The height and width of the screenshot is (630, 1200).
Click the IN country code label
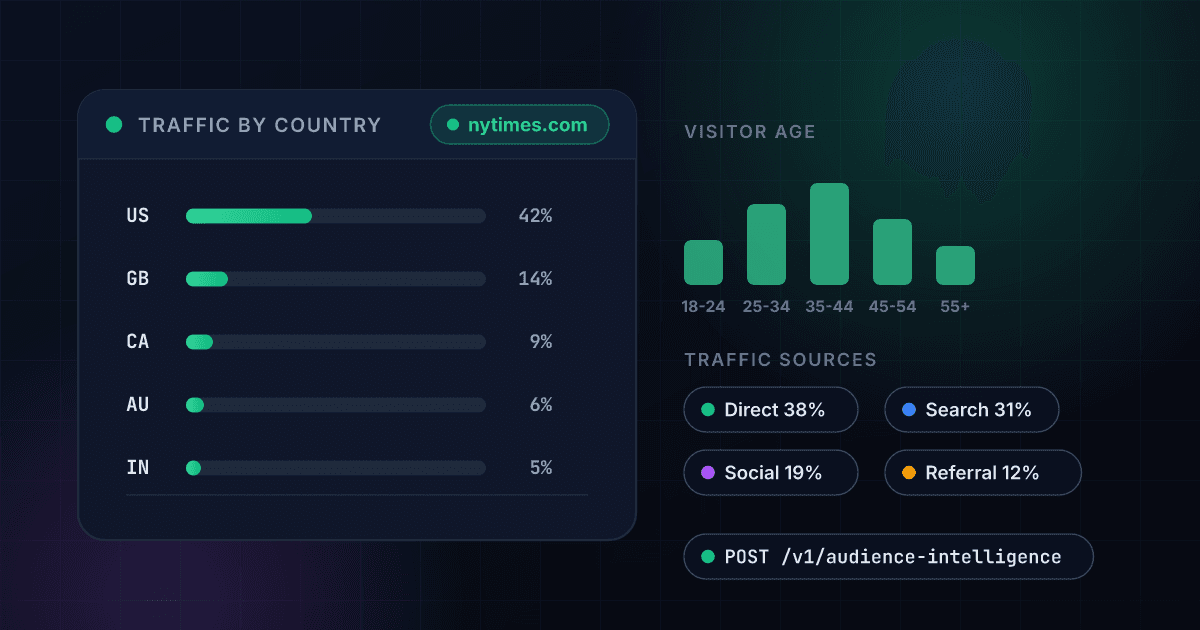click(138, 468)
